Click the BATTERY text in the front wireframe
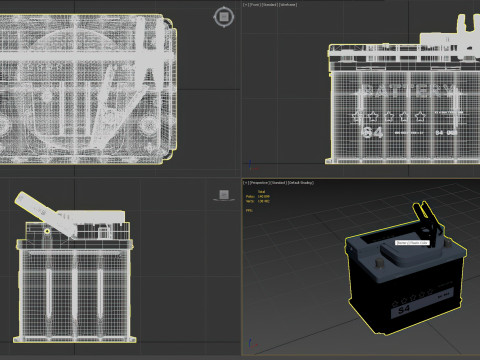Image resolution: width=480 pixels, height=360 pixels. coord(408,91)
